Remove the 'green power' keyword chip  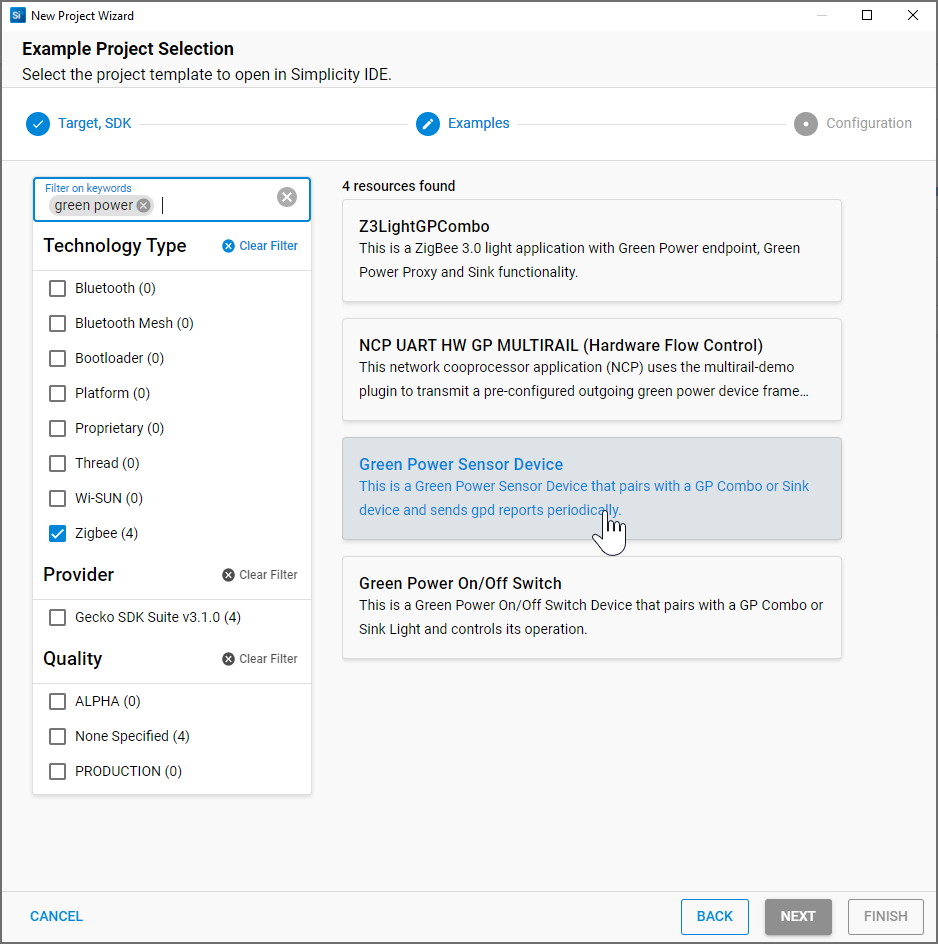(143, 205)
